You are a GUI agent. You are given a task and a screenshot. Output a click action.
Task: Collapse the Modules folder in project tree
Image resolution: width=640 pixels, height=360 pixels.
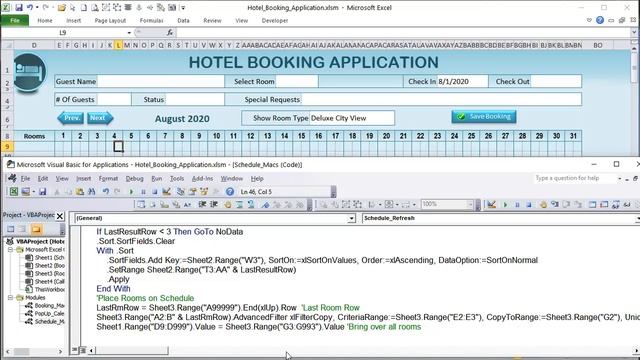10,298
